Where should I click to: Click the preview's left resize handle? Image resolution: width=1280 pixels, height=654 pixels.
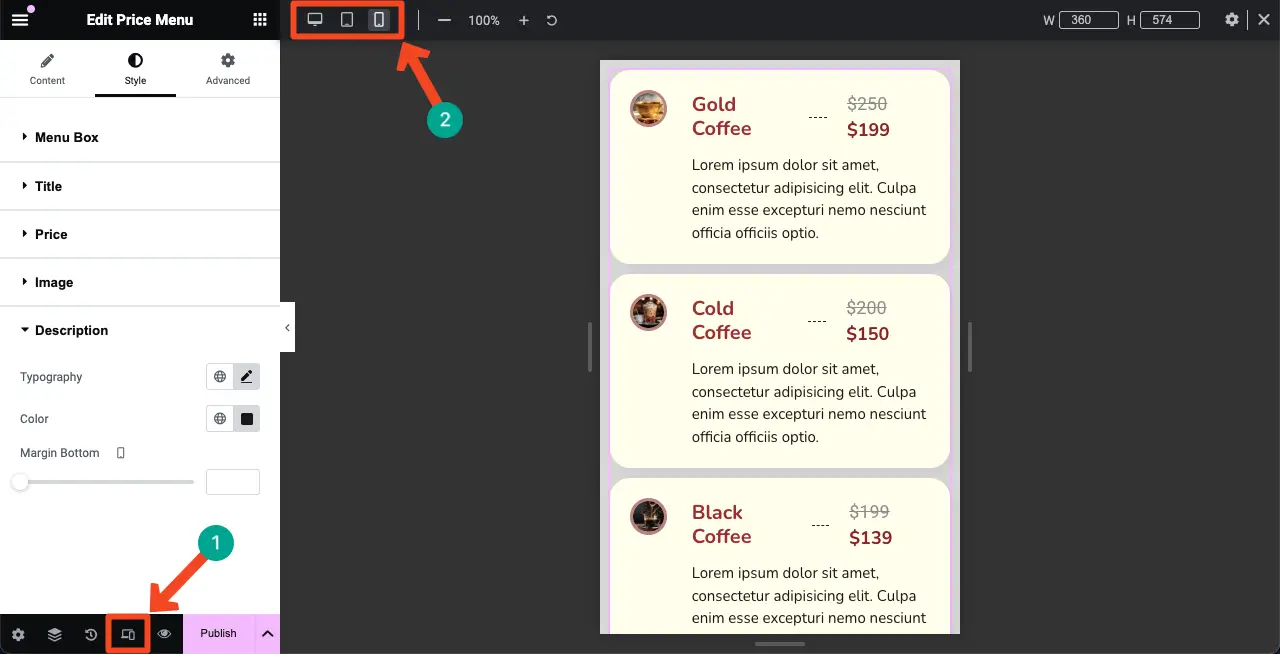coord(590,347)
